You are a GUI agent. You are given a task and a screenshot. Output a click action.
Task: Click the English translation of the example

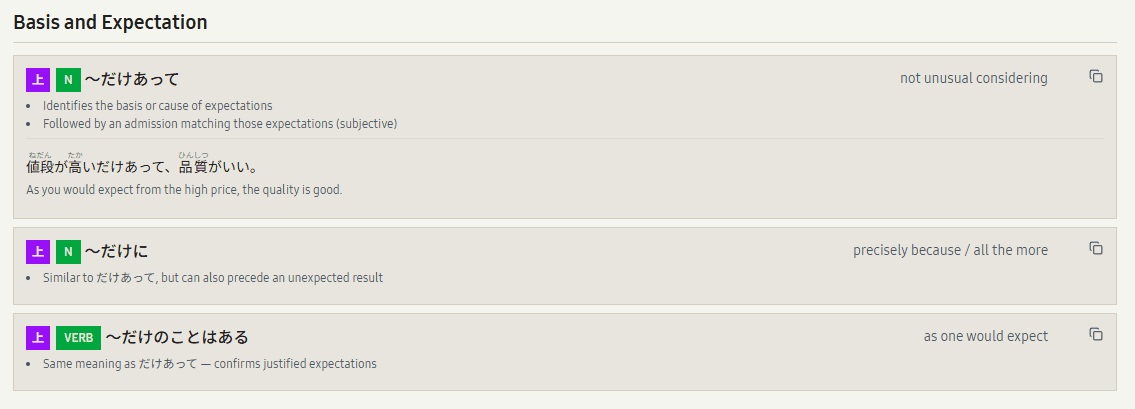point(184,189)
